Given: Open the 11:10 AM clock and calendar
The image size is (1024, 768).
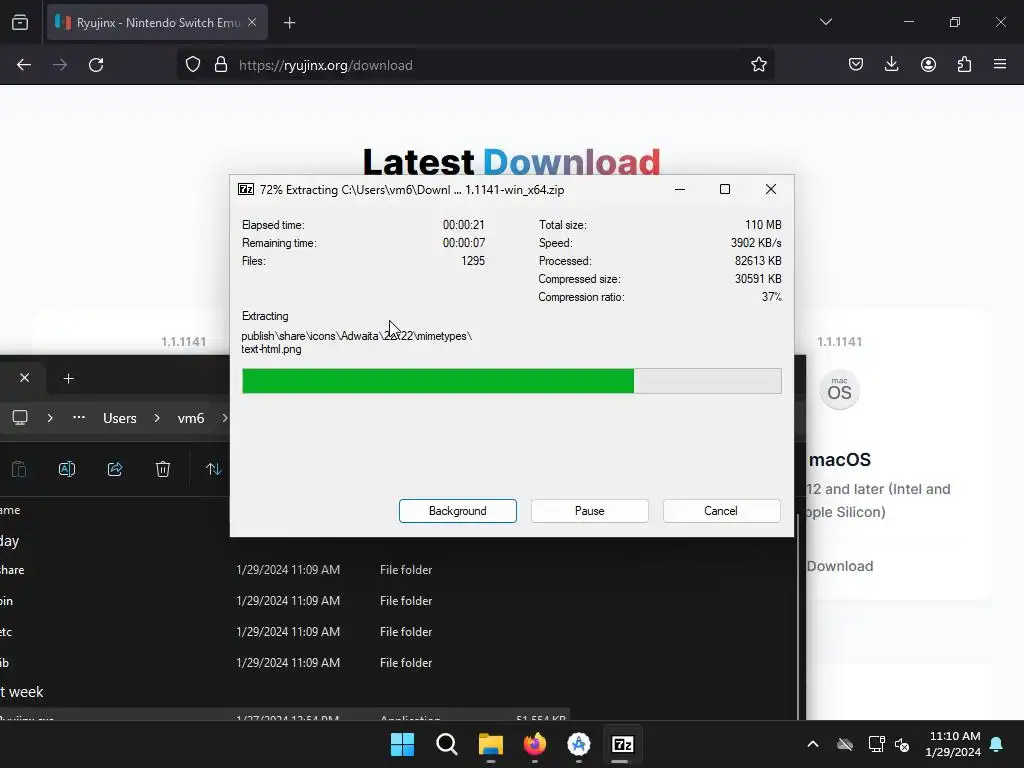Looking at the screenshot, I should 953,744.
